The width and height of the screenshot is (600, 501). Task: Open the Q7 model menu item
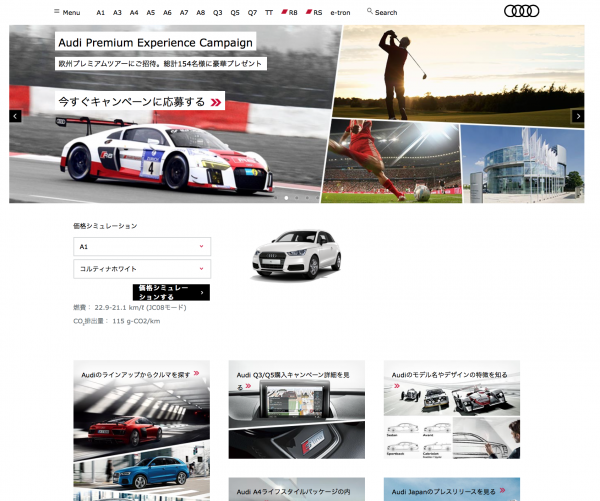(252, 13)
